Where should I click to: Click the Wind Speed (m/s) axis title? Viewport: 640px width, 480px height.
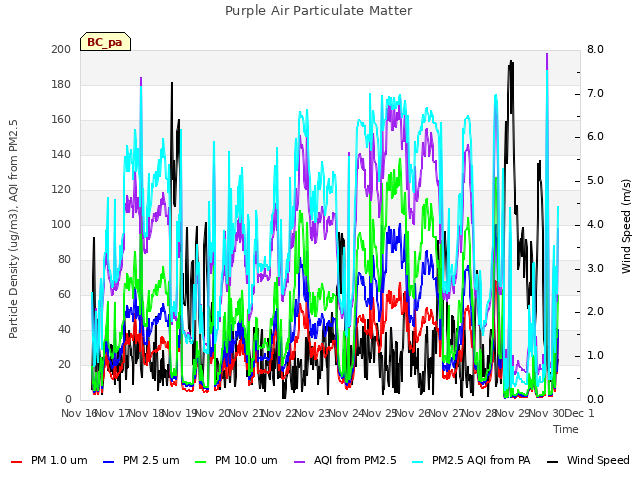click(626, 226)
